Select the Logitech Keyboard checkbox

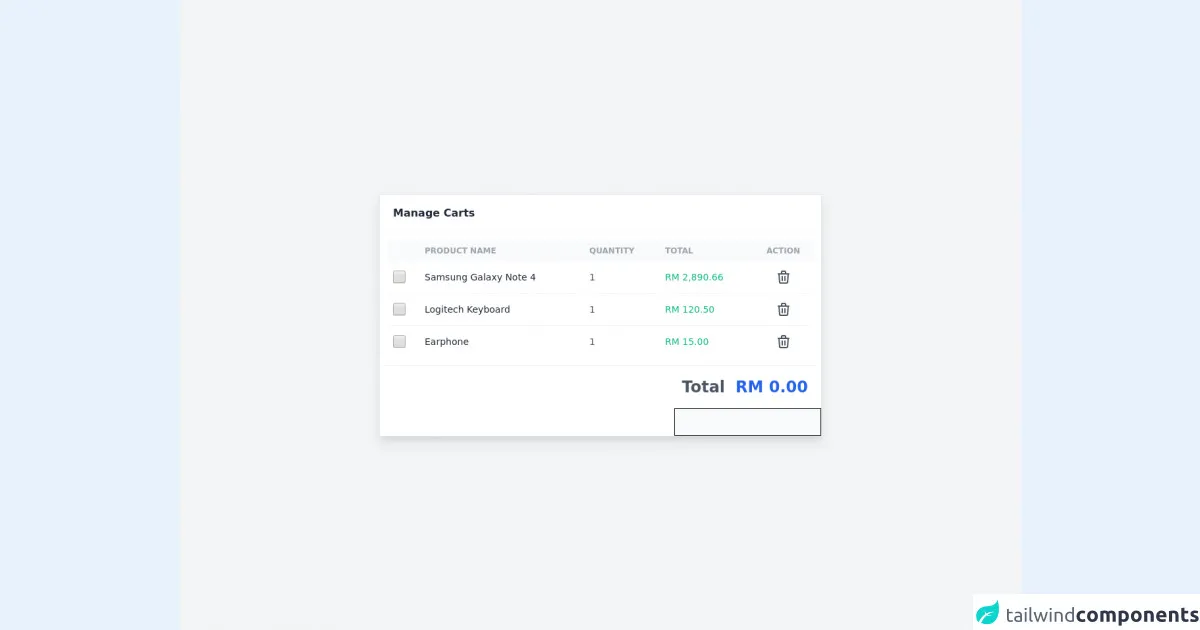(399, 309)
